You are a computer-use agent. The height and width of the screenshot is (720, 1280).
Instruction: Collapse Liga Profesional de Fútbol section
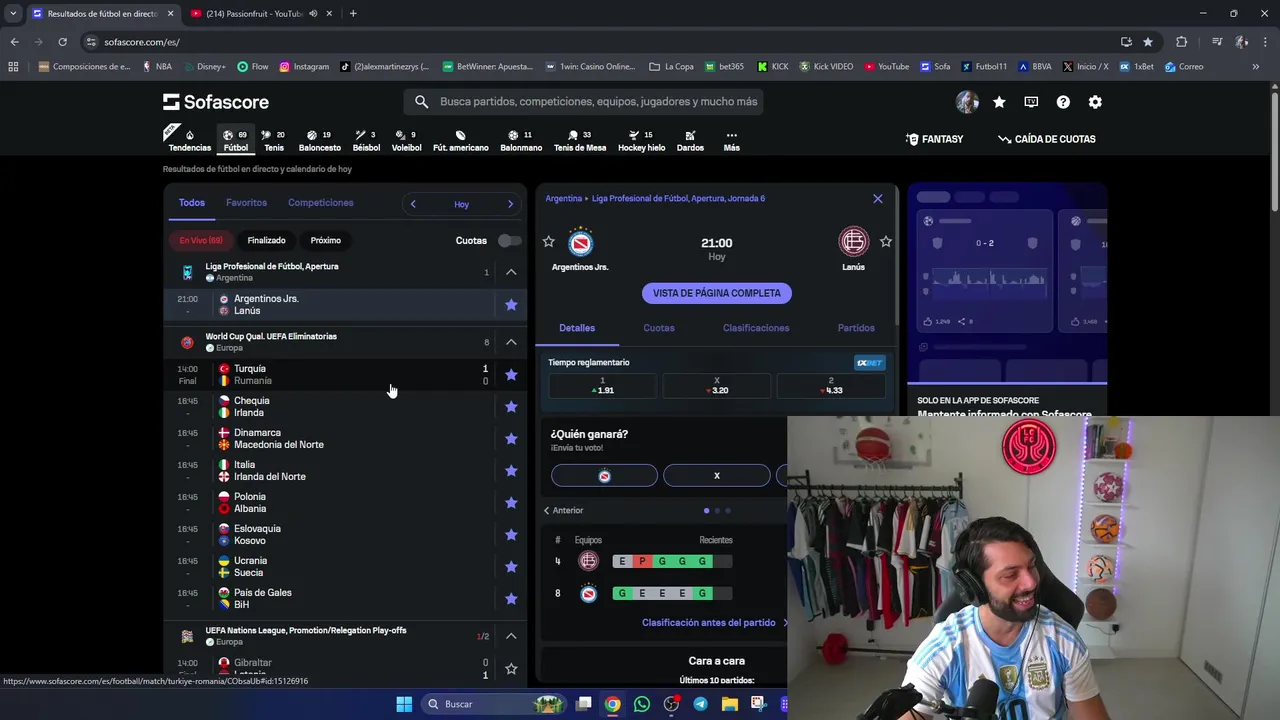coord(511,272)
